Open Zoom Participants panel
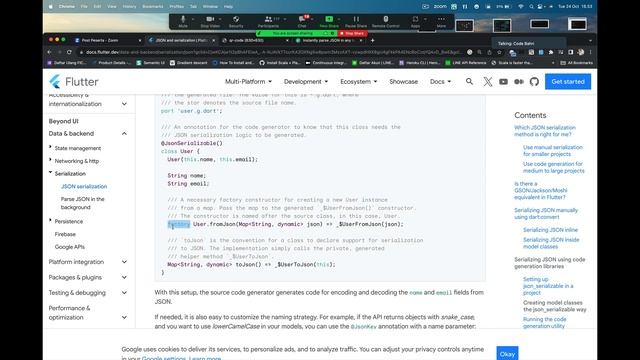Viewport: 640px width, 360px height. pyautogui.click(x=268, y=21)
